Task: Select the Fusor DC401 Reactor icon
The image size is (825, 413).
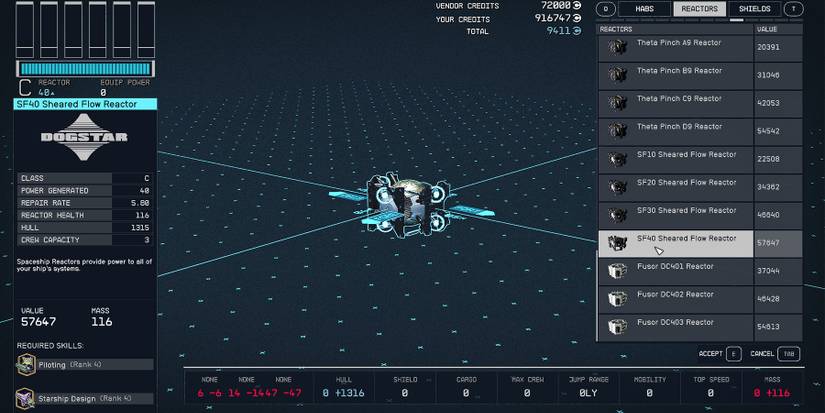Action: [x=617, y=271]
